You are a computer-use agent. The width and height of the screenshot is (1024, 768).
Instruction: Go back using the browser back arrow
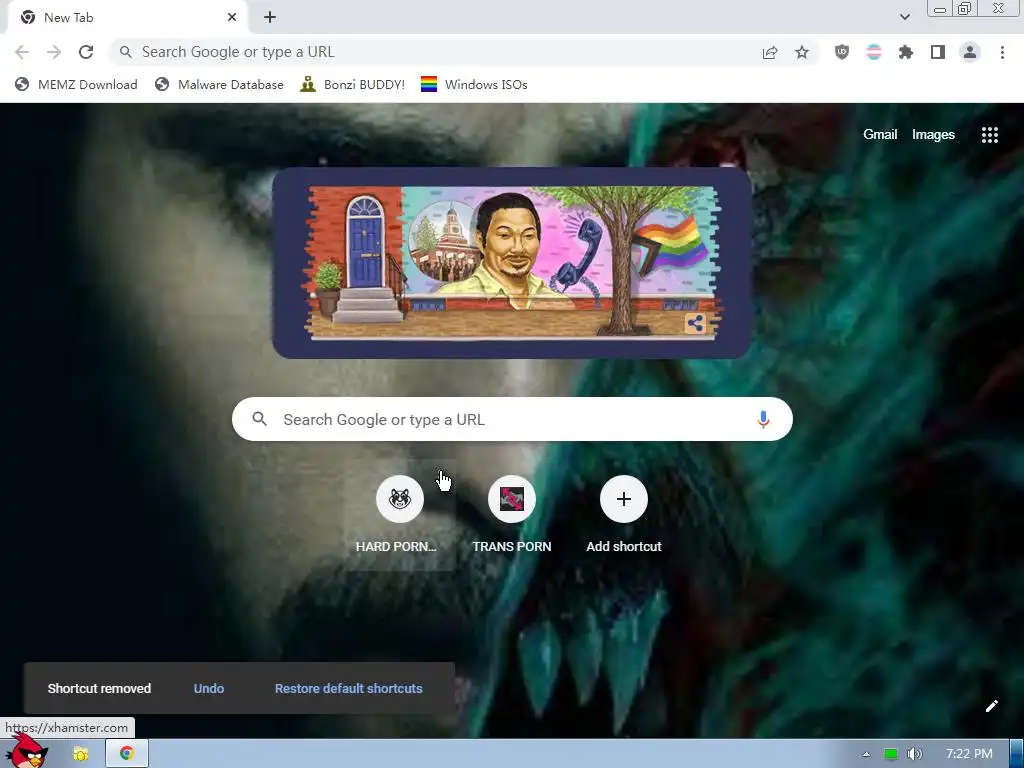(22, 52)
